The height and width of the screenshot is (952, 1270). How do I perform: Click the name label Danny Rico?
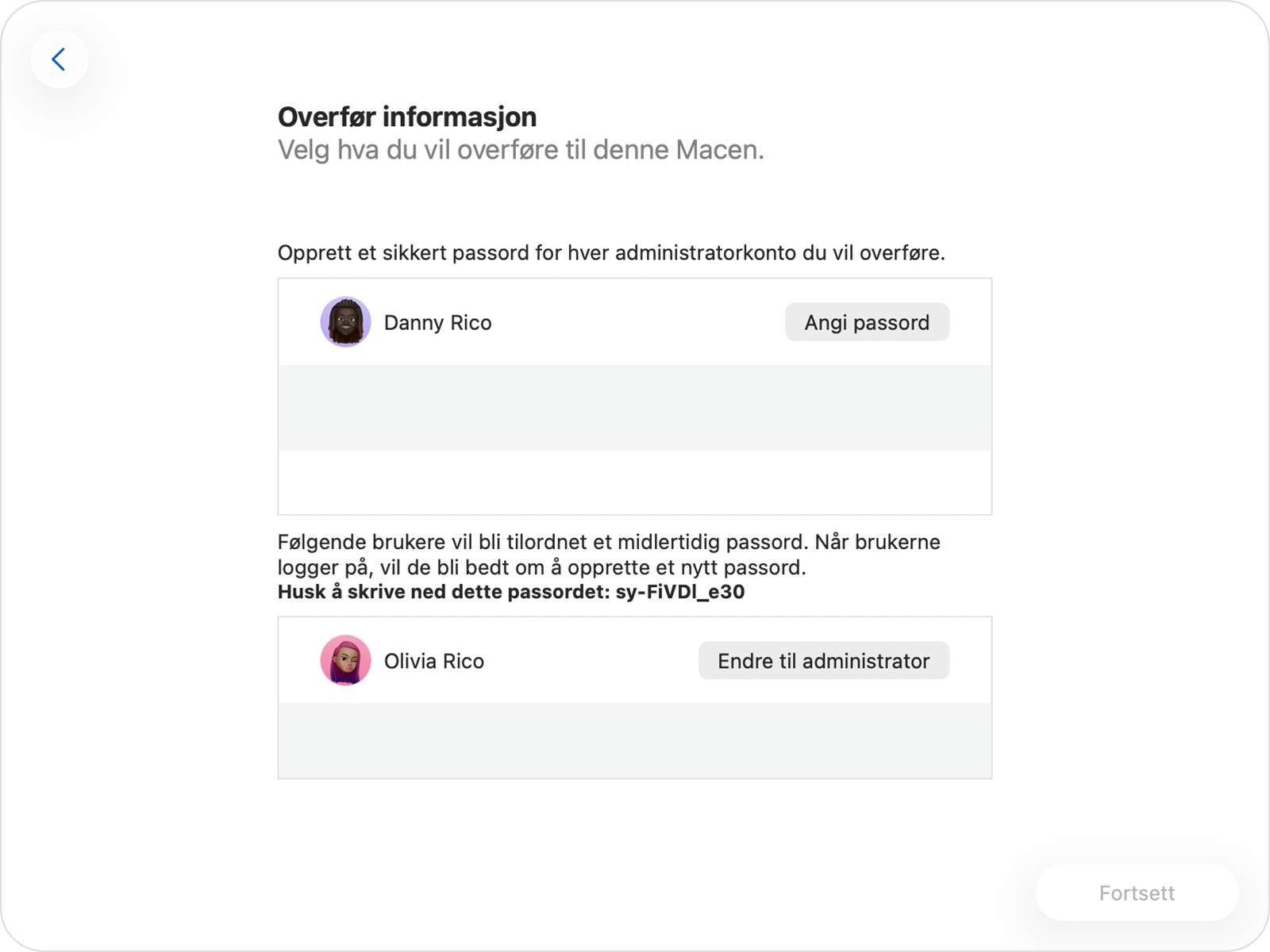coord(437,322)
